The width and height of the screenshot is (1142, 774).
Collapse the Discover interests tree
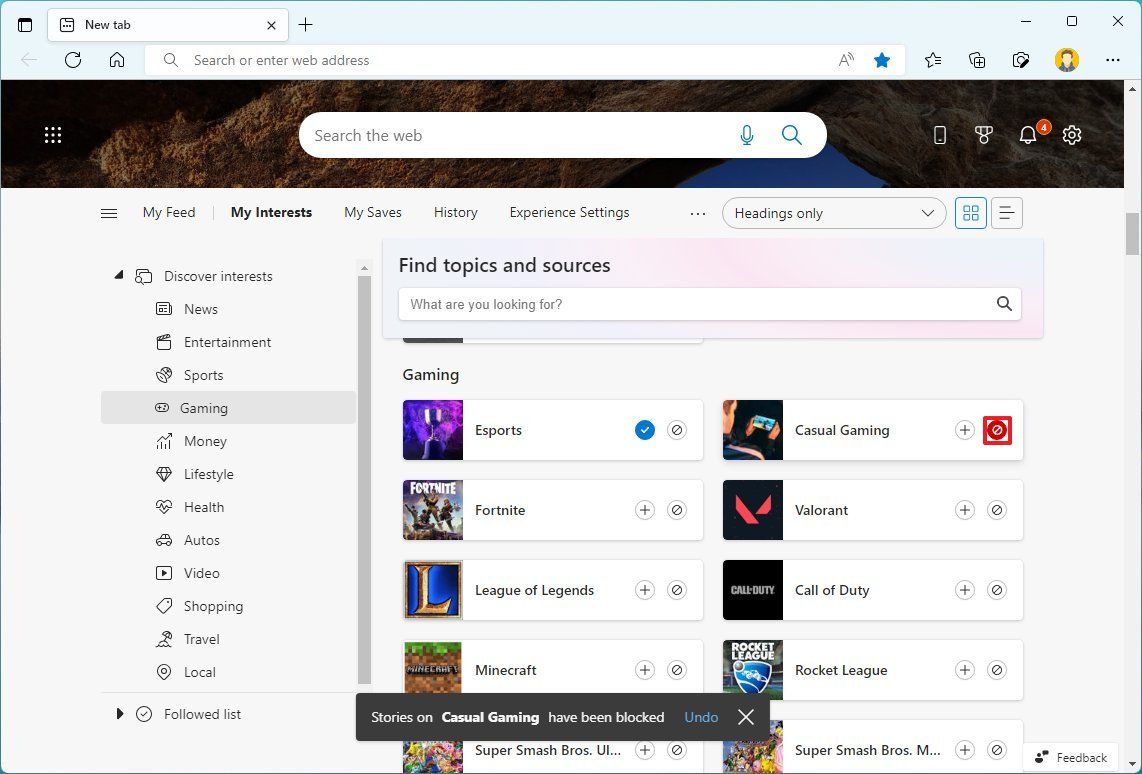pyautogui.click(x=118, y=275)
